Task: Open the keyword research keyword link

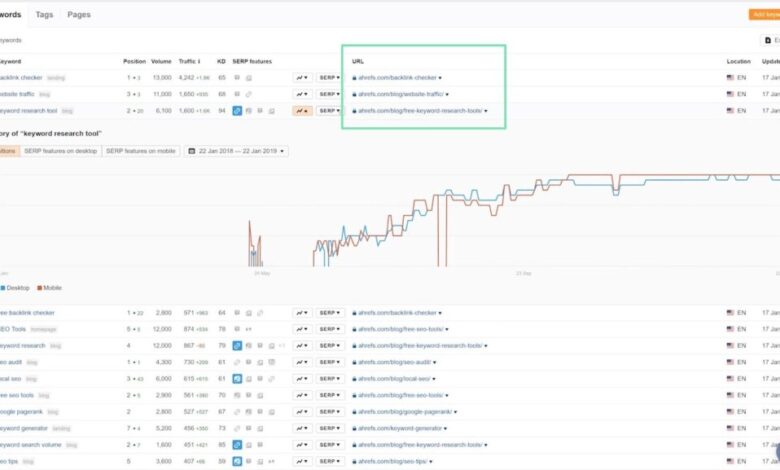Action: (x=22, y=346)
